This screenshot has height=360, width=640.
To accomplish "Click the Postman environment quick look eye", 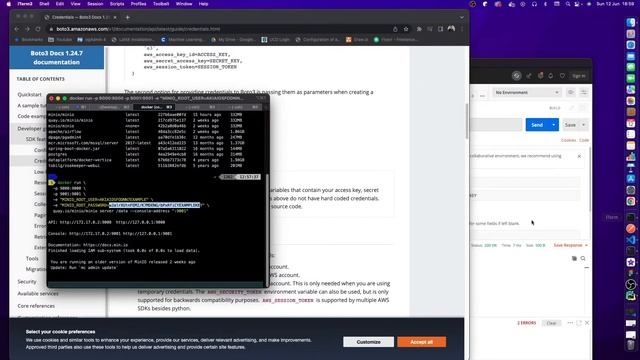I will coord(571,92).
